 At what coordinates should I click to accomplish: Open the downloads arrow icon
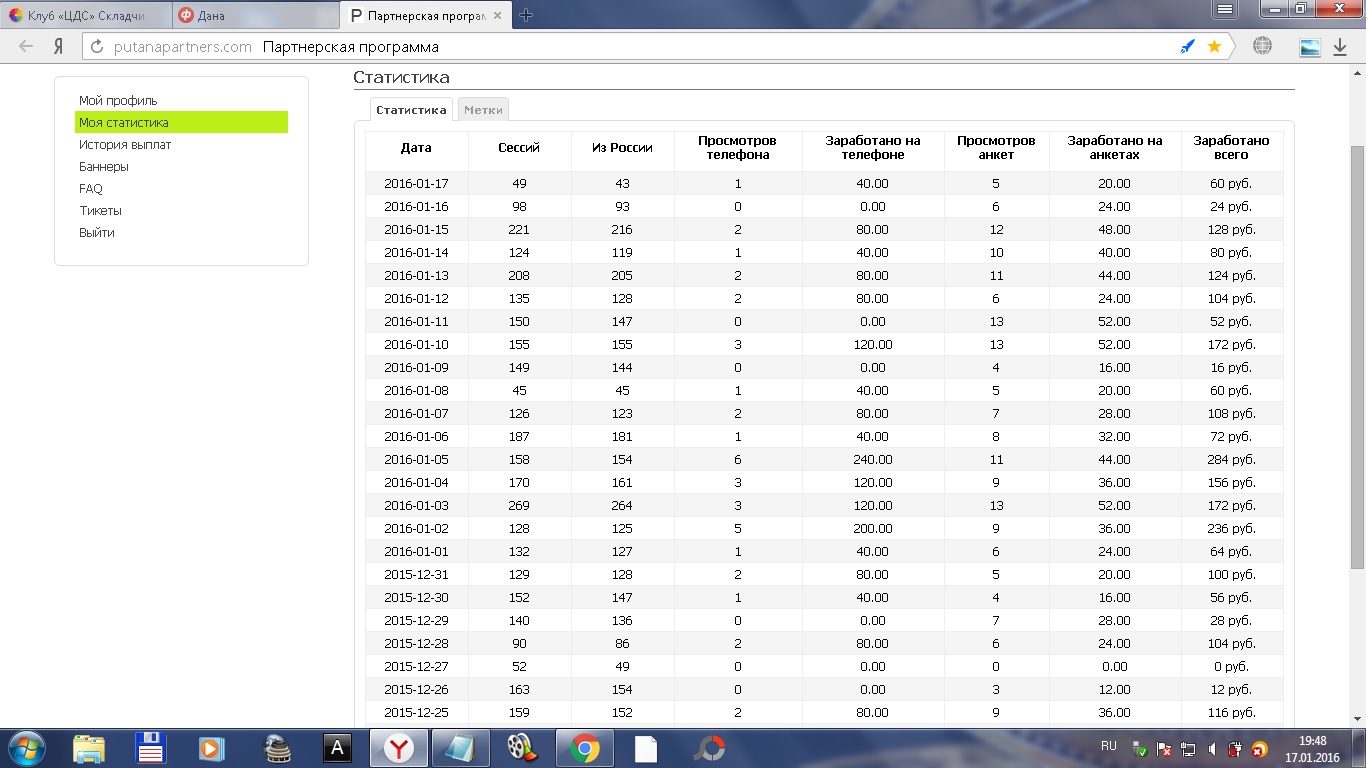[1340, 47]
